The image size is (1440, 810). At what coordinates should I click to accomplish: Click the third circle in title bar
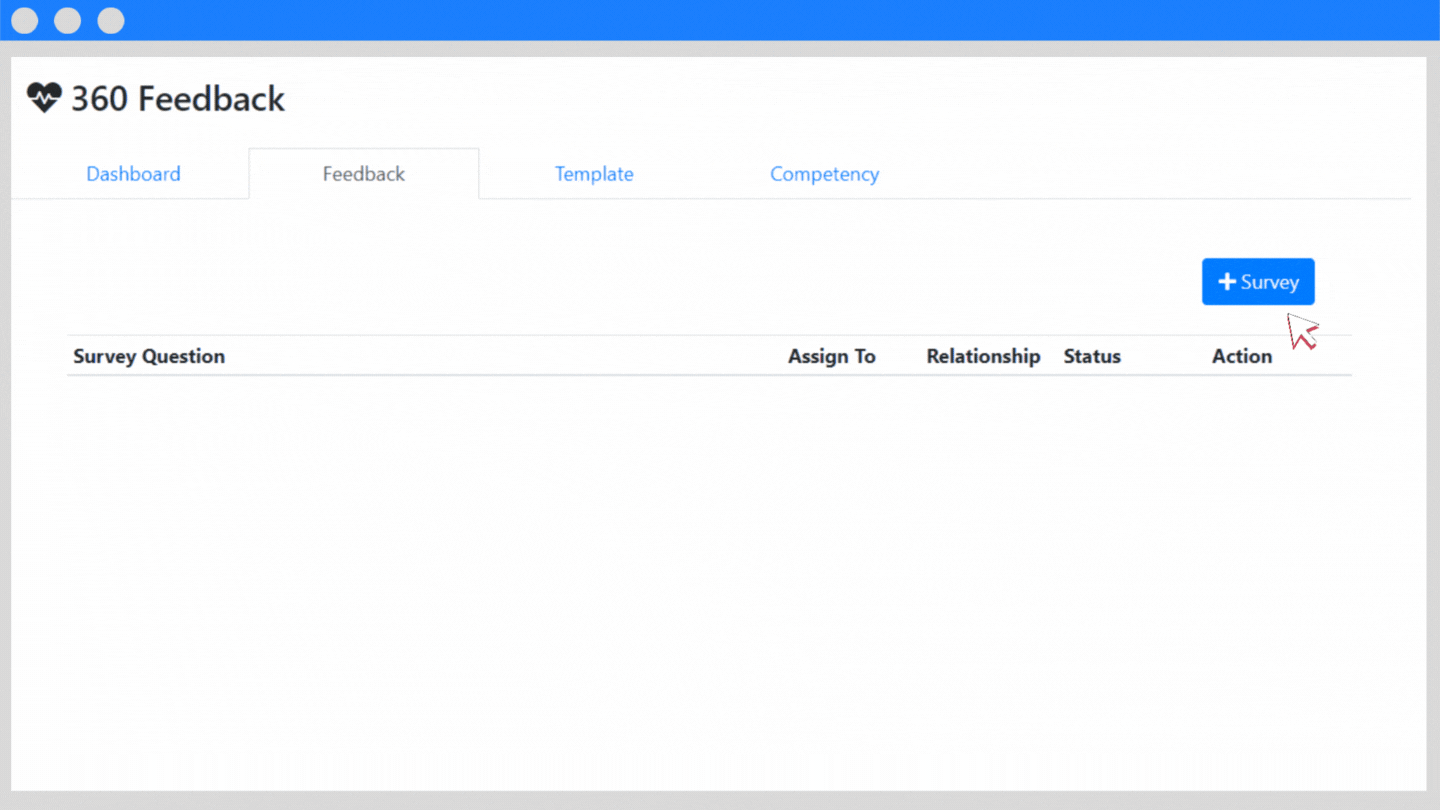[x=111, y=20]
